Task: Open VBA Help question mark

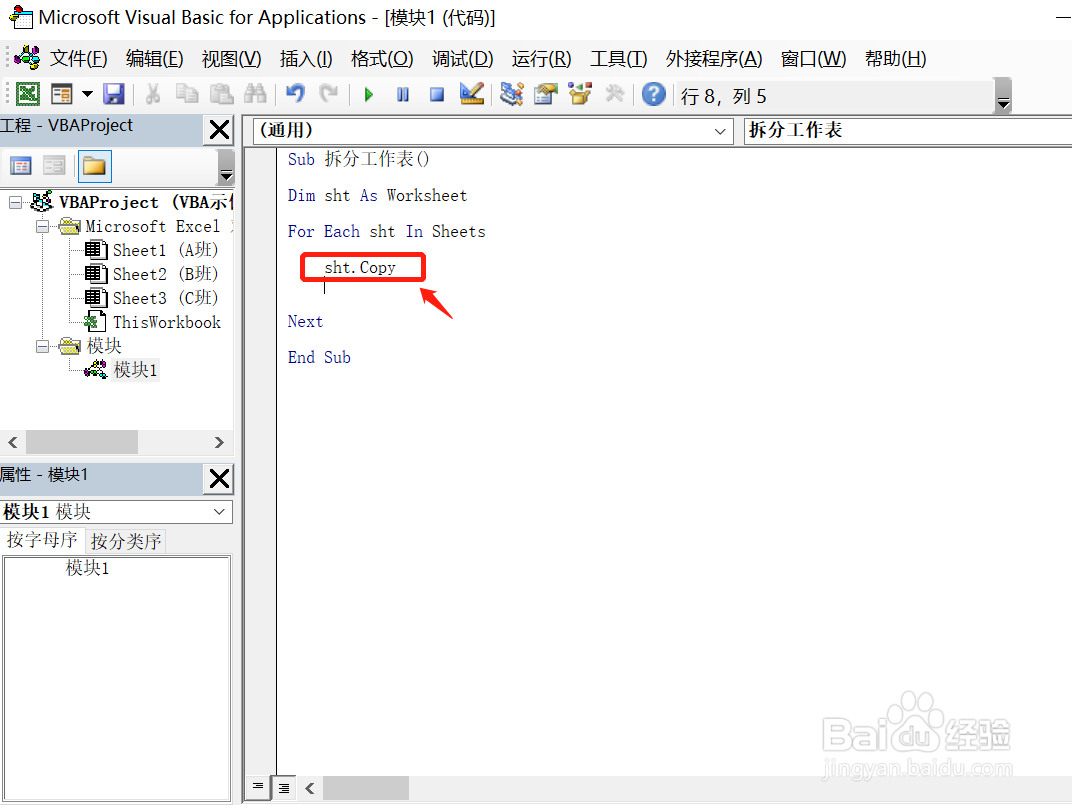Action: coord(654,94)
